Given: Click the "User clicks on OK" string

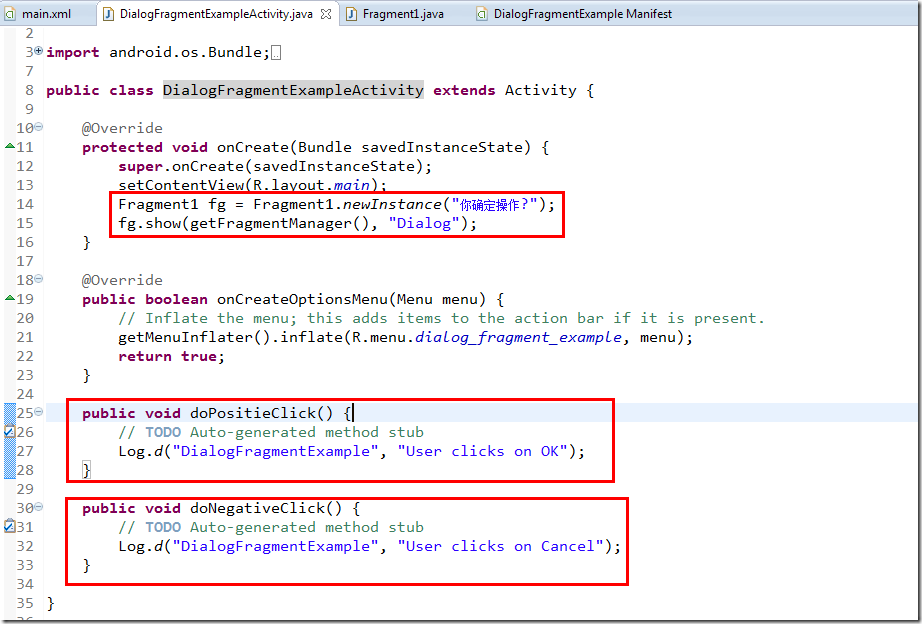Looking at the screenshot, I should [x=482, y=451].
